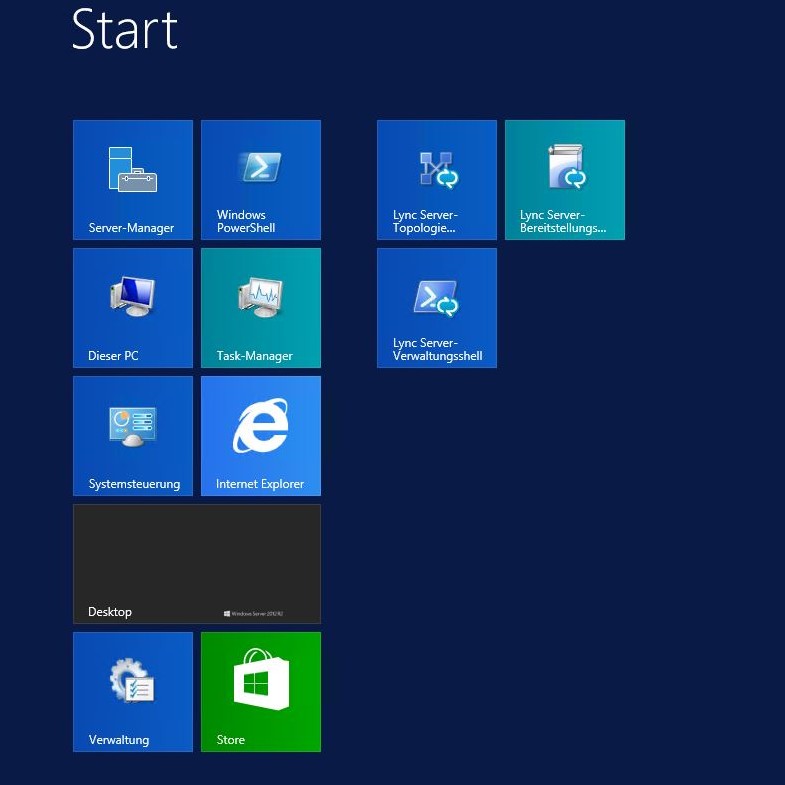
Task: Launch Lync Server-Verwaltungsshell tile
Action: coord(437,308)
